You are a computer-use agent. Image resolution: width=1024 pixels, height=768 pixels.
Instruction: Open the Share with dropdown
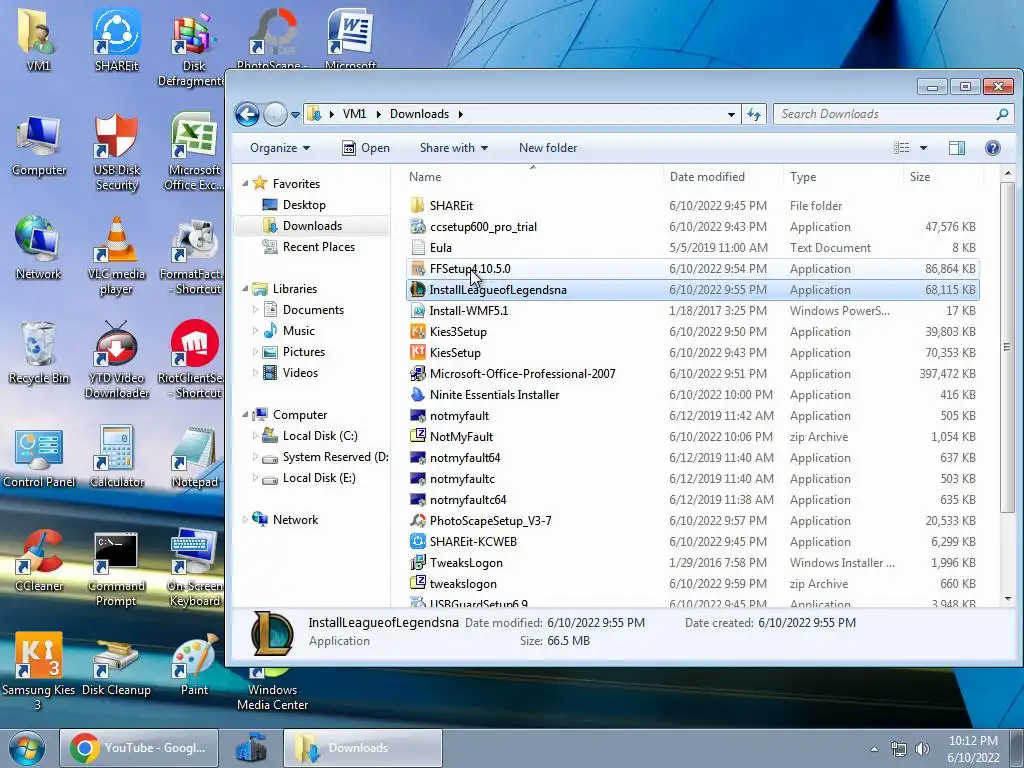pos(454,148)
